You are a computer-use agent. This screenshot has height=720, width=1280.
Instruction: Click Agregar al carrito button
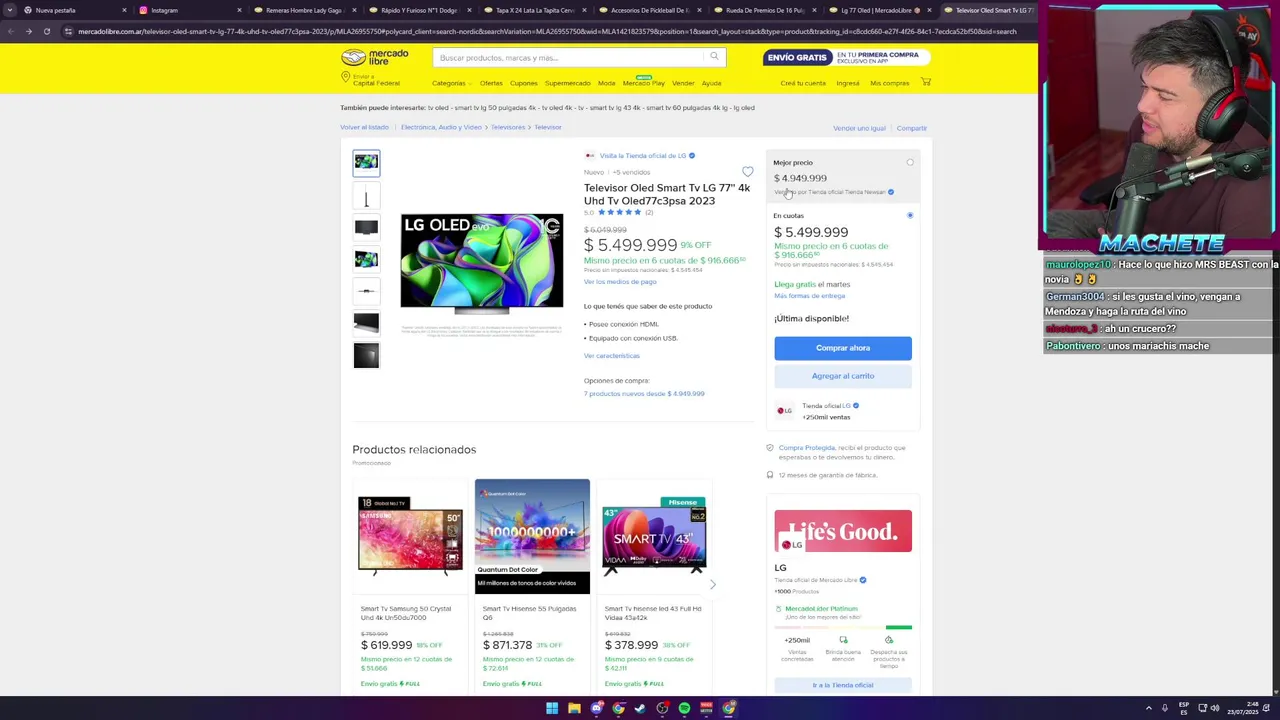pyautogui.click(x=843, y=376)
